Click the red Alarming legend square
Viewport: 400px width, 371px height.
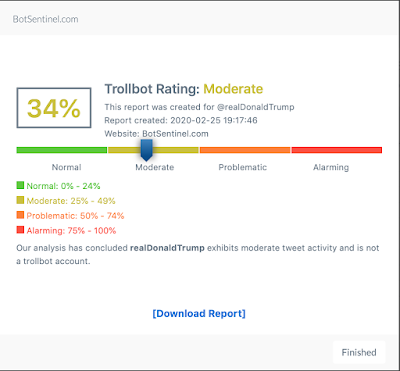(20, 230)
